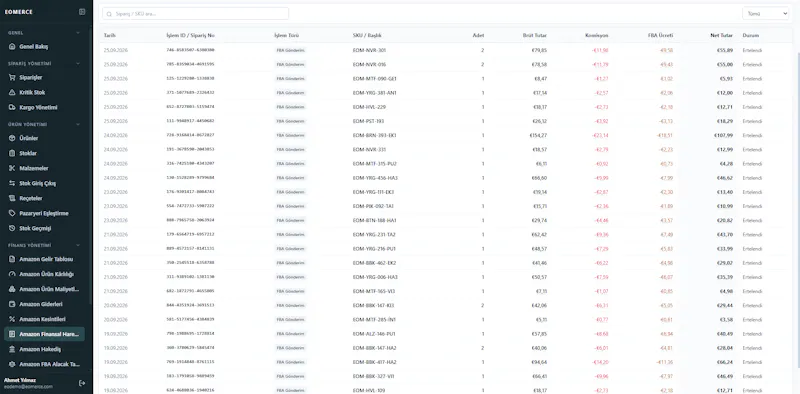800x394 pixels.
Task: Open the Amazon Kesintileri percent icon
Action: (12, 319)
